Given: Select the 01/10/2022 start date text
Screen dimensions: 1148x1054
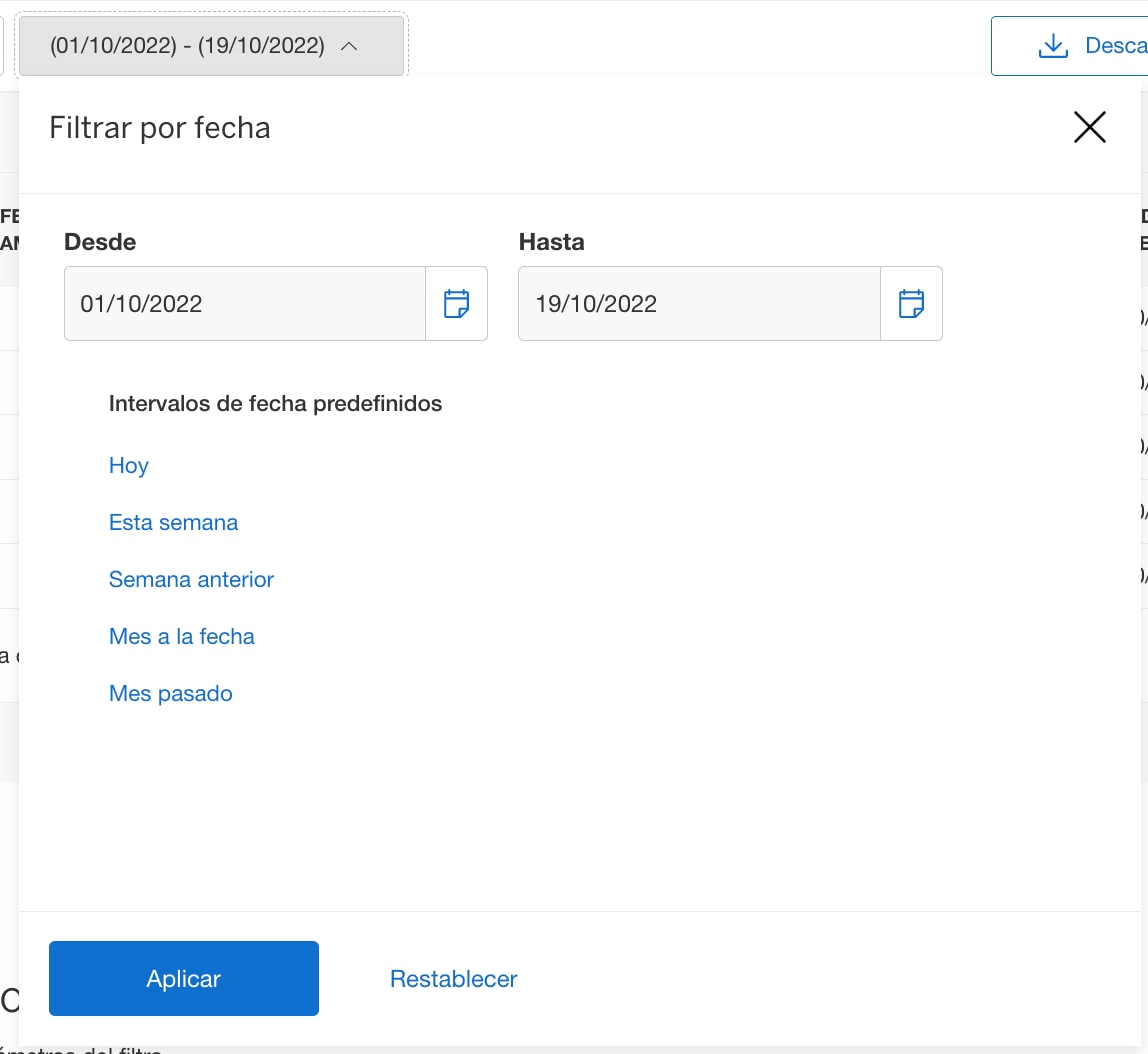Looking at the screenshot, I should coord(140,303).
